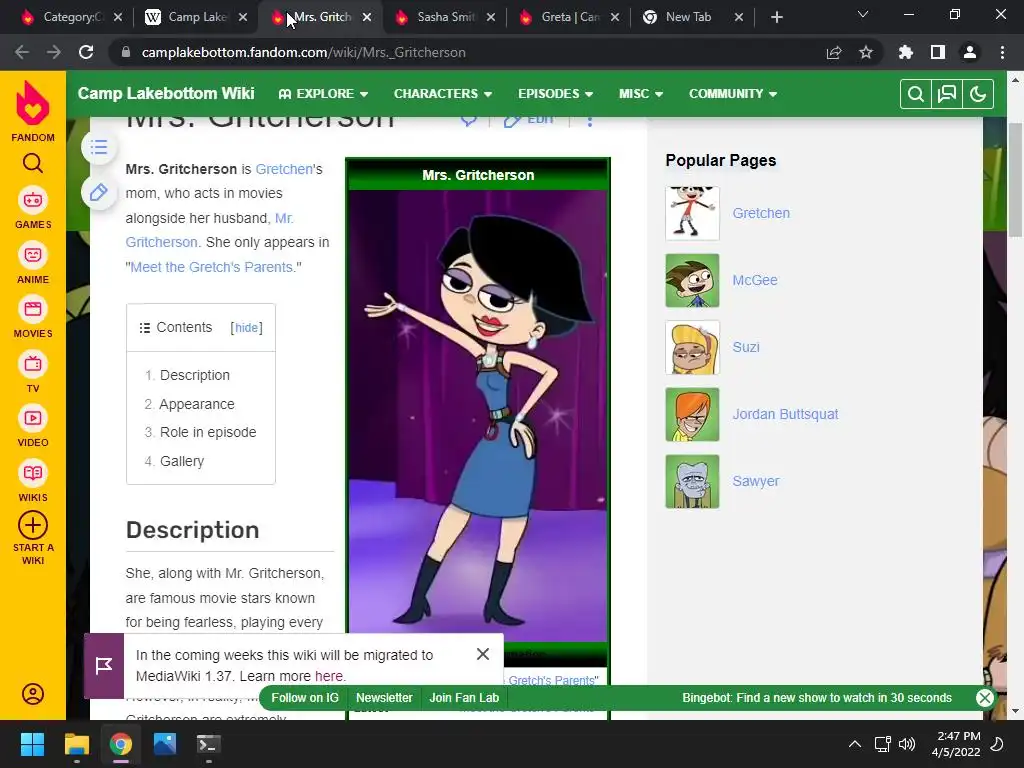Go back with the browser back arrow

[x=22, y=52]
